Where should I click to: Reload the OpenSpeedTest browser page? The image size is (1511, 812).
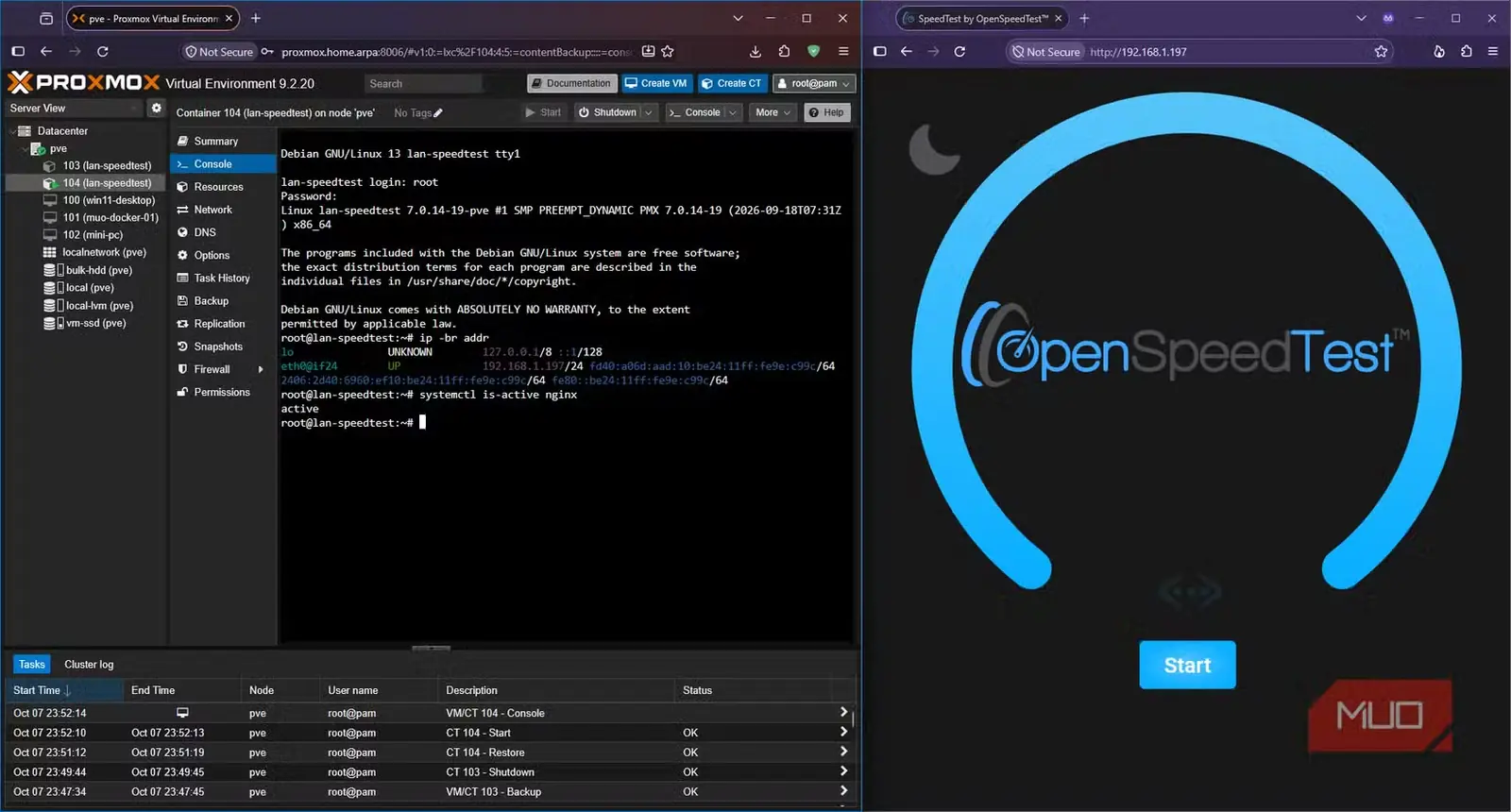coord(959,51)
